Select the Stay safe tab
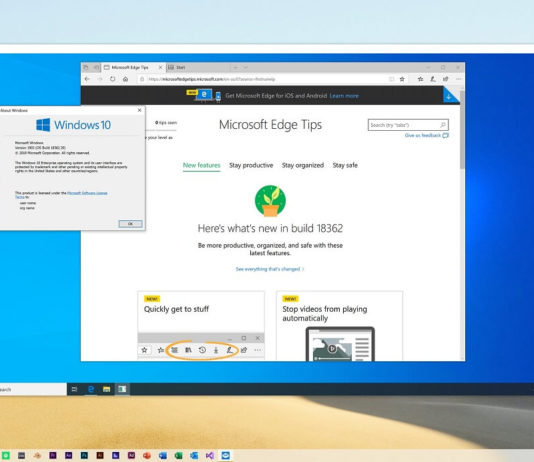Image resolution: width=534 pixels, height=462 pixels. tap(345, 165)
